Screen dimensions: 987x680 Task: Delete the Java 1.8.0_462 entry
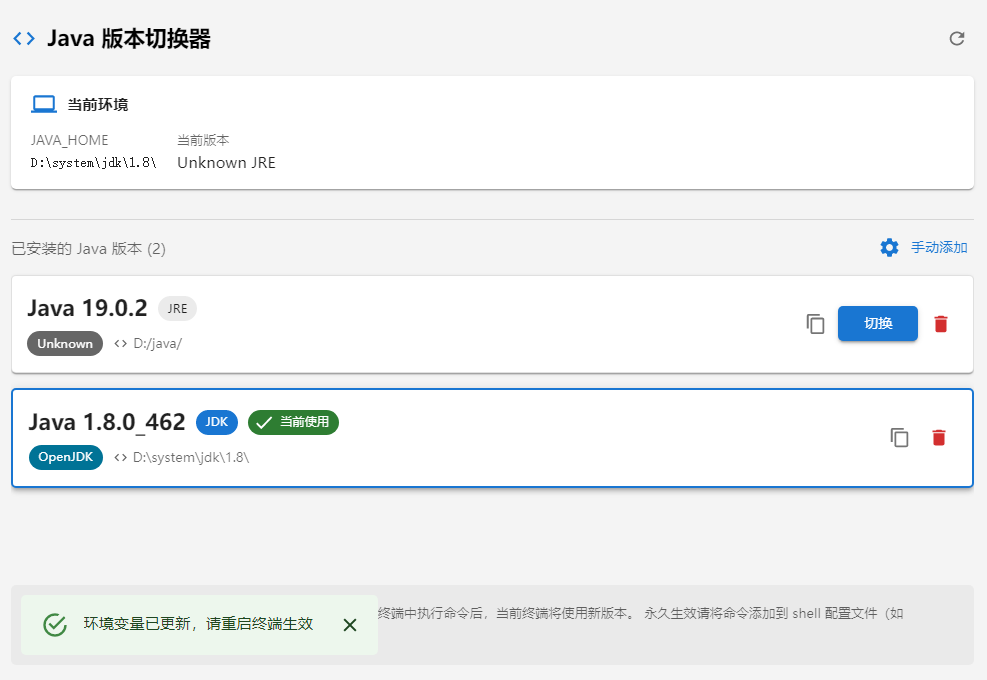938,438
